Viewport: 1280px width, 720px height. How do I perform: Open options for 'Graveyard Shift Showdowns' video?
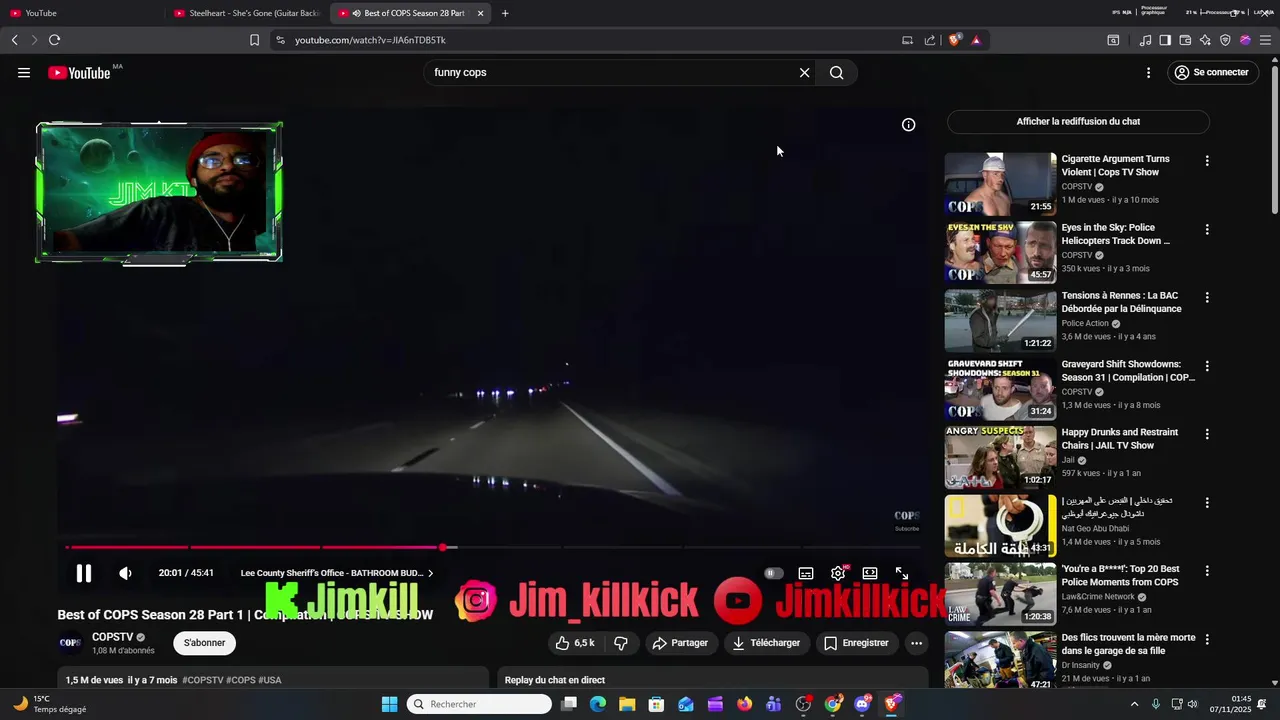pos(1207,366)
